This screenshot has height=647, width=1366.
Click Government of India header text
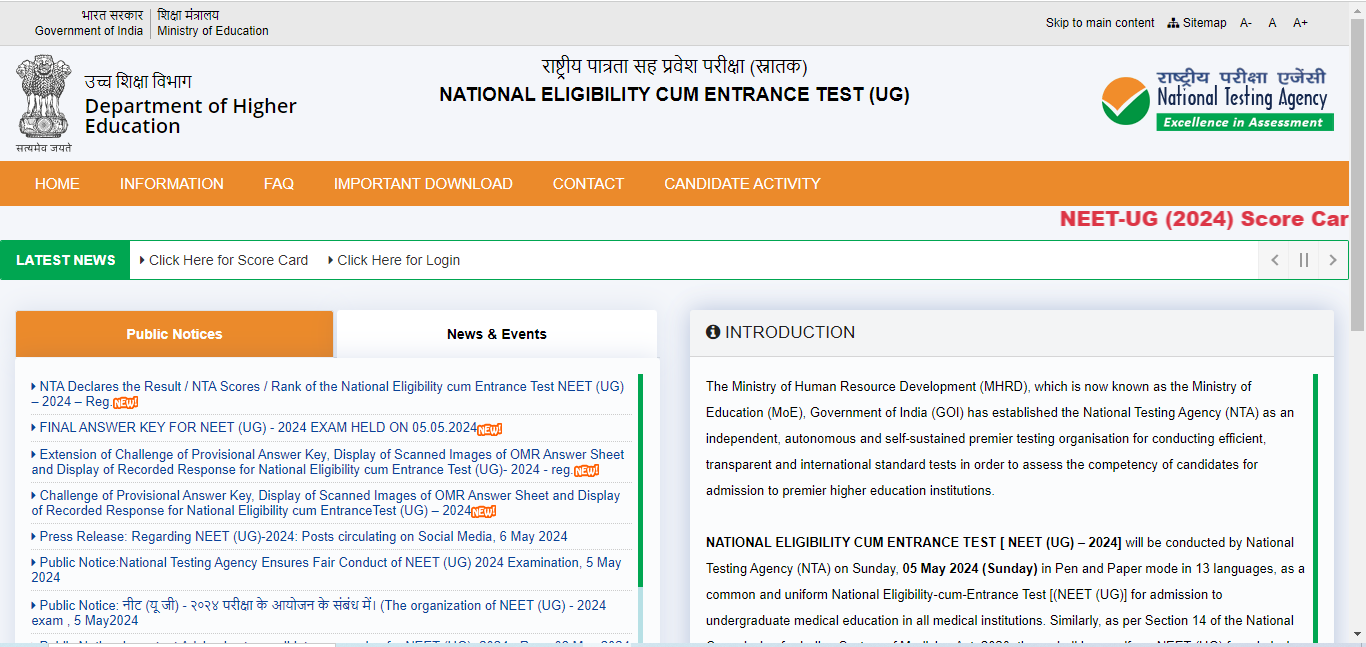[x=89, y=31]
